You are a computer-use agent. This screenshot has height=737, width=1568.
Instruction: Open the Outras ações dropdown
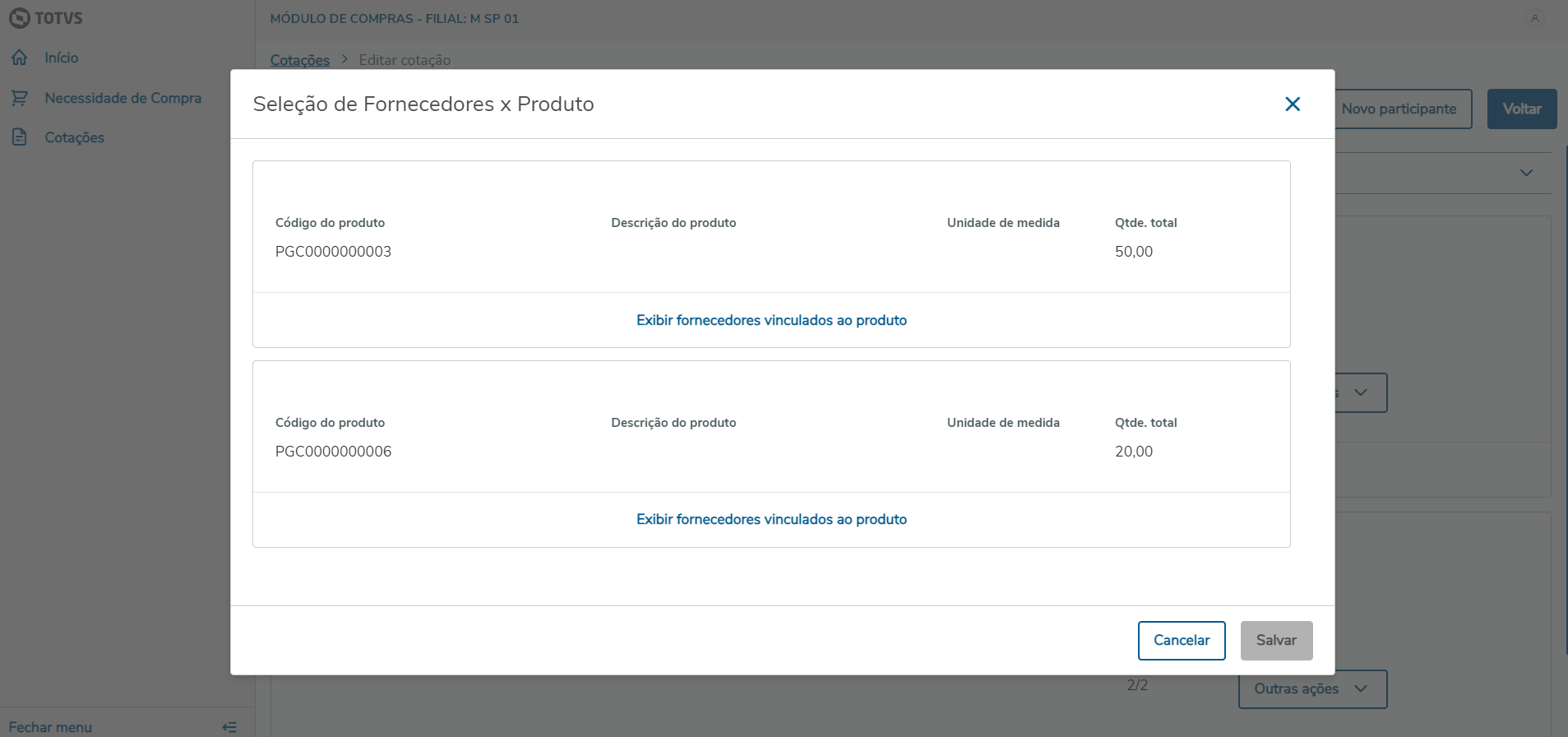[x=1311, y=689]
